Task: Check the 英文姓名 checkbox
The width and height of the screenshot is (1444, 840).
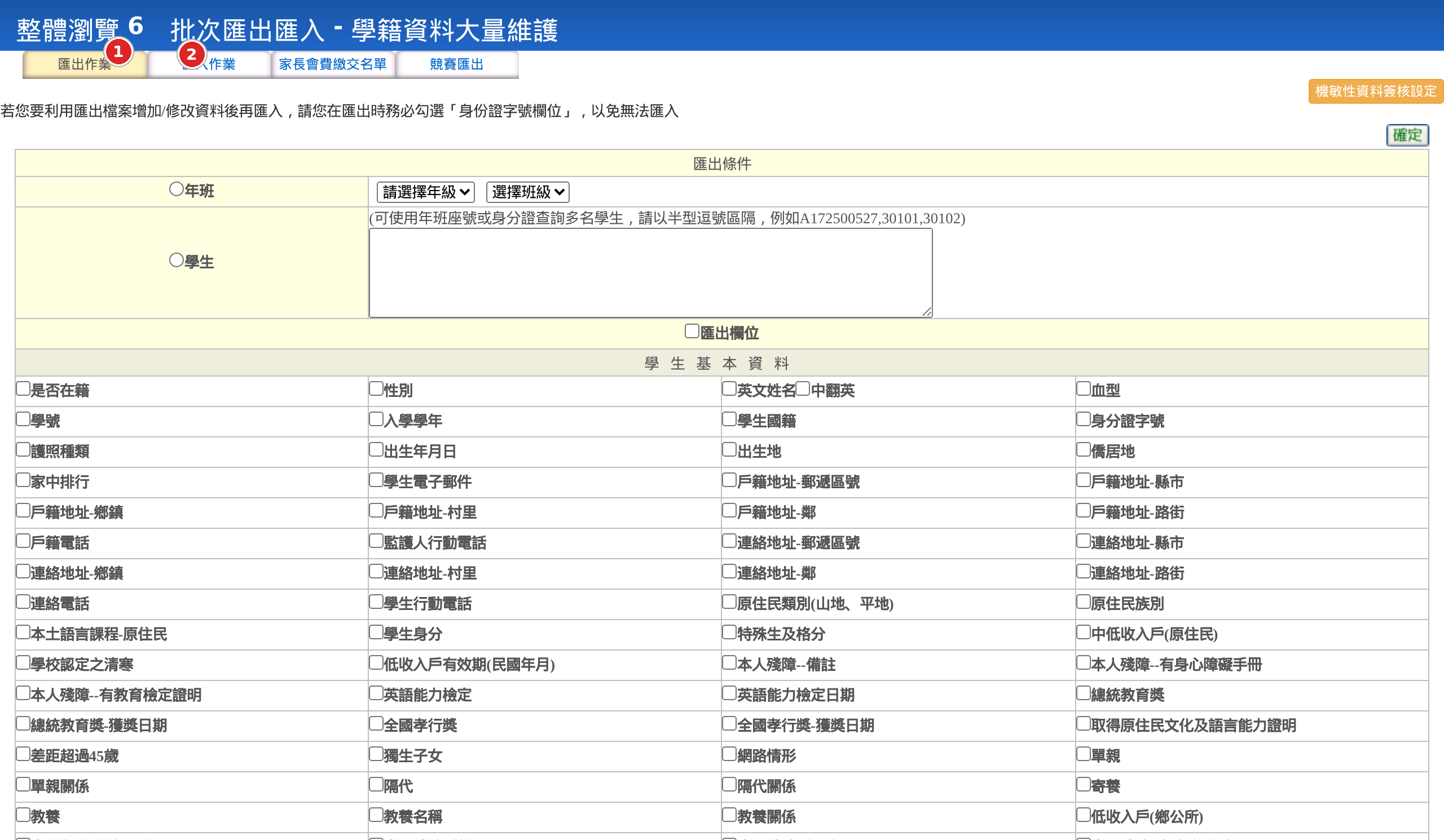Action: [729, 389]
